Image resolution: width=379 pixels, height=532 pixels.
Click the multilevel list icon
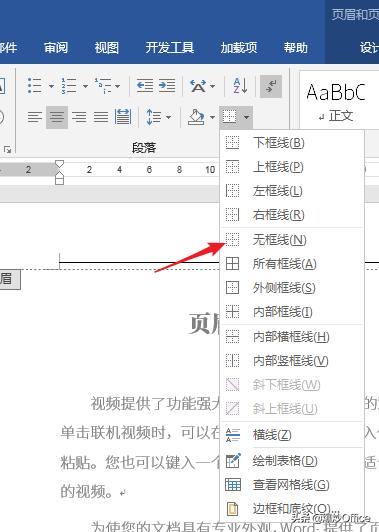103,86
